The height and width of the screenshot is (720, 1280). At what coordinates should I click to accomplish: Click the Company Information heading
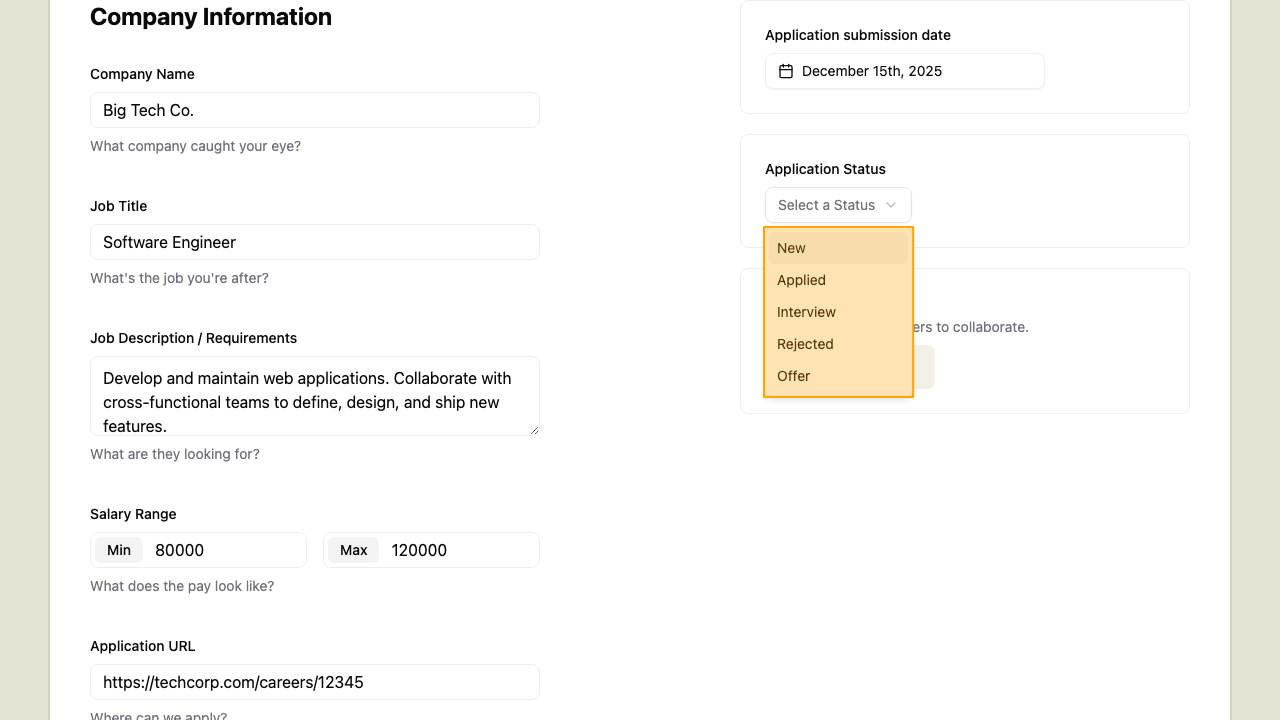211,17
